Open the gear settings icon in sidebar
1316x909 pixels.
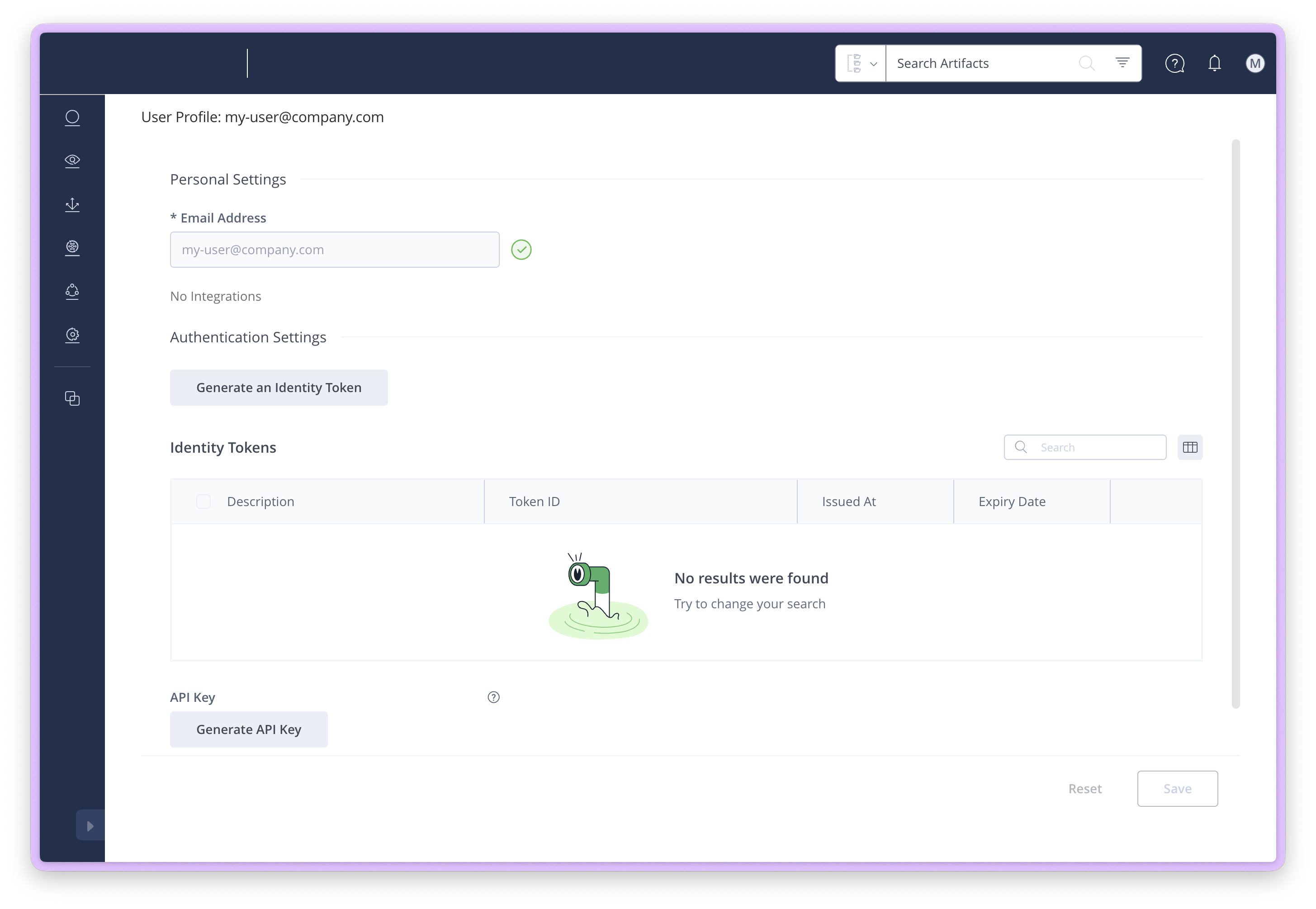(72, 335)
